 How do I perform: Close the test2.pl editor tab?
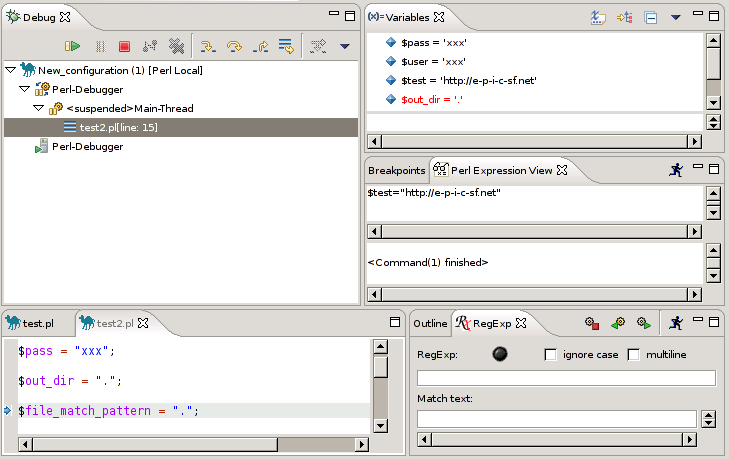pos(143,323)
